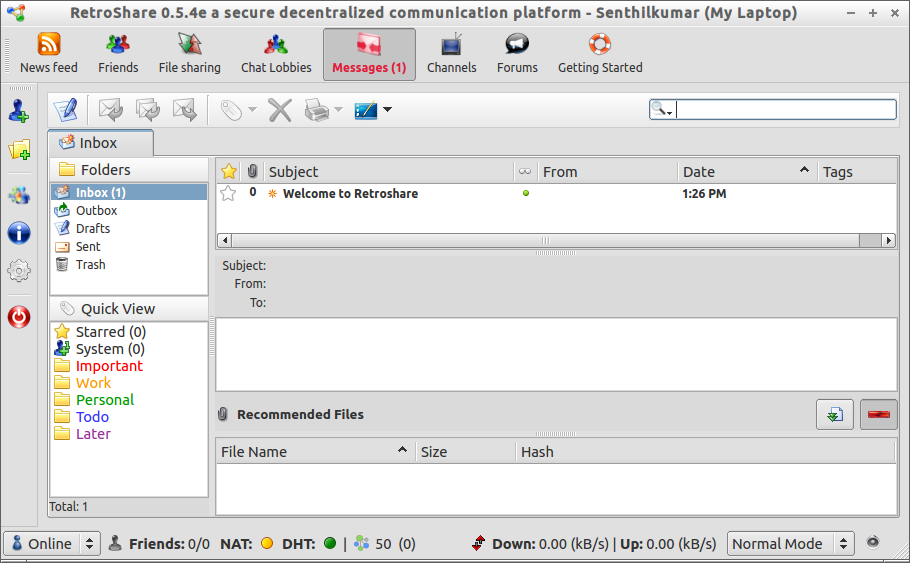910x563 pixels.
Task: Select the Inbox (1) folder
Action: tap(129, 192)
